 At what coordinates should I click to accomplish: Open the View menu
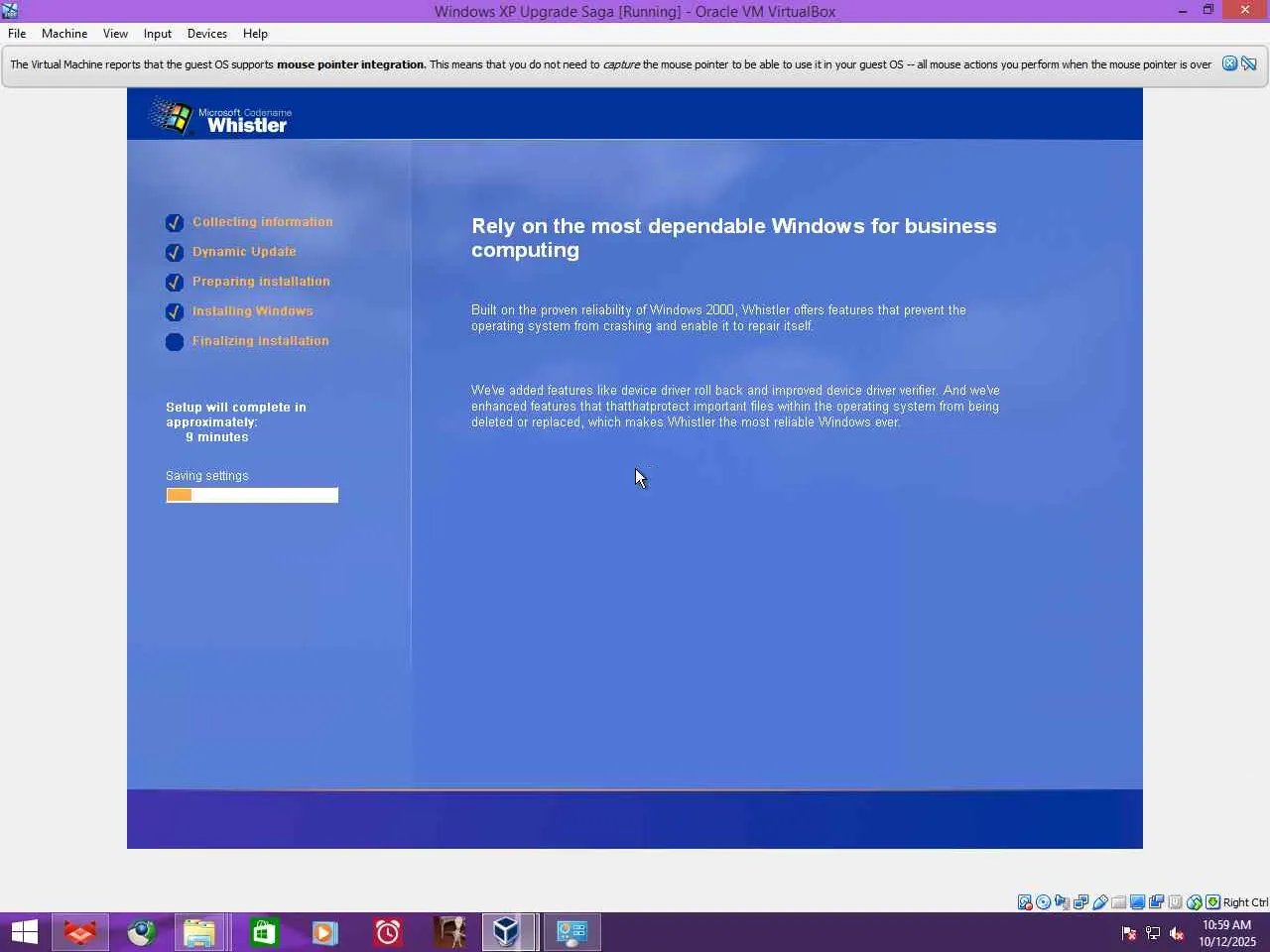click(x=115, y=33)
